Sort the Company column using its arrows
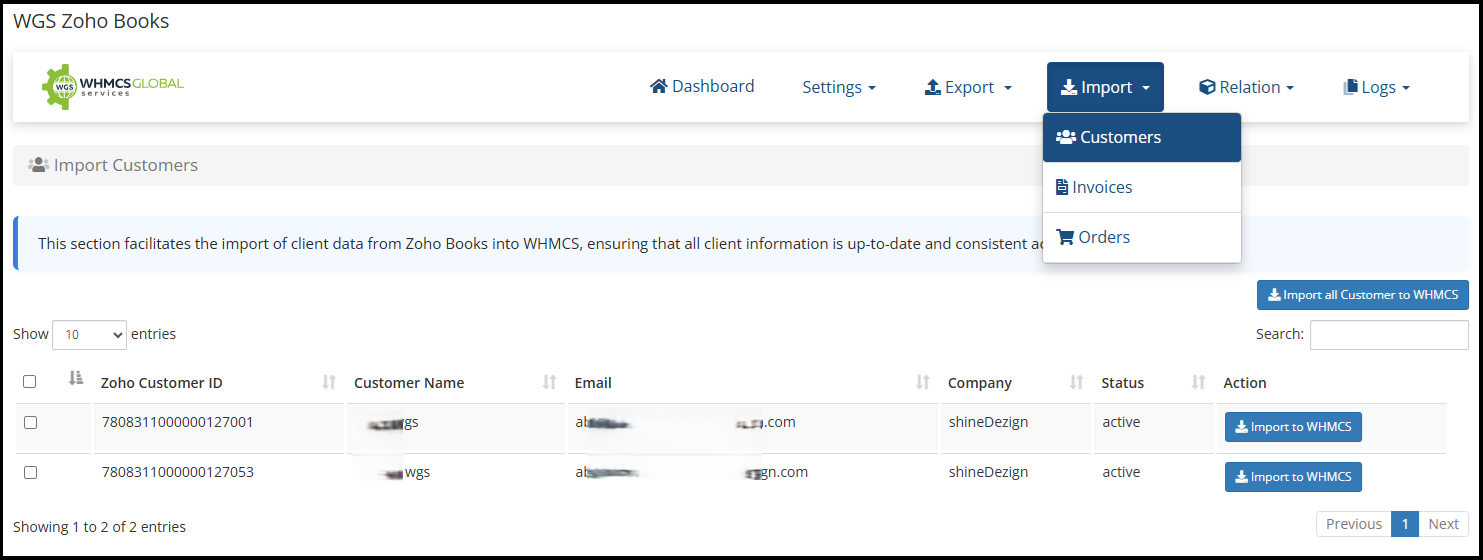Viewport: 1483px width, 560px height. (x=1076, y=383)
